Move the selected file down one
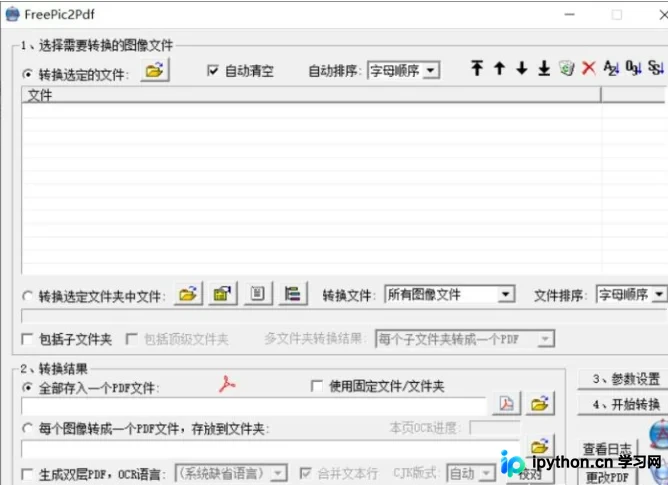 click(521, 68)
